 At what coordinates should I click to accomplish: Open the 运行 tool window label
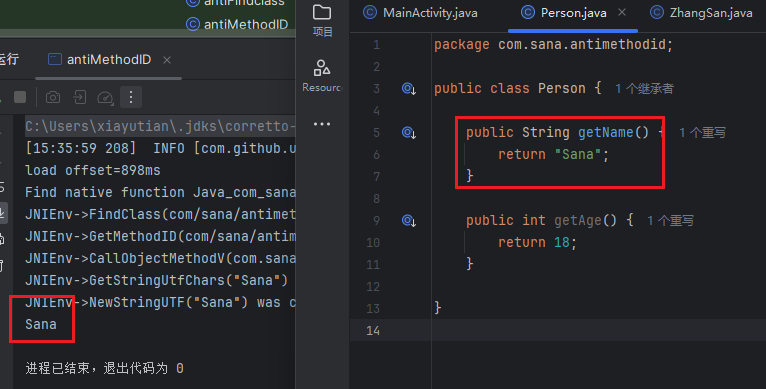pyautogui.click(x=9, y=59)
